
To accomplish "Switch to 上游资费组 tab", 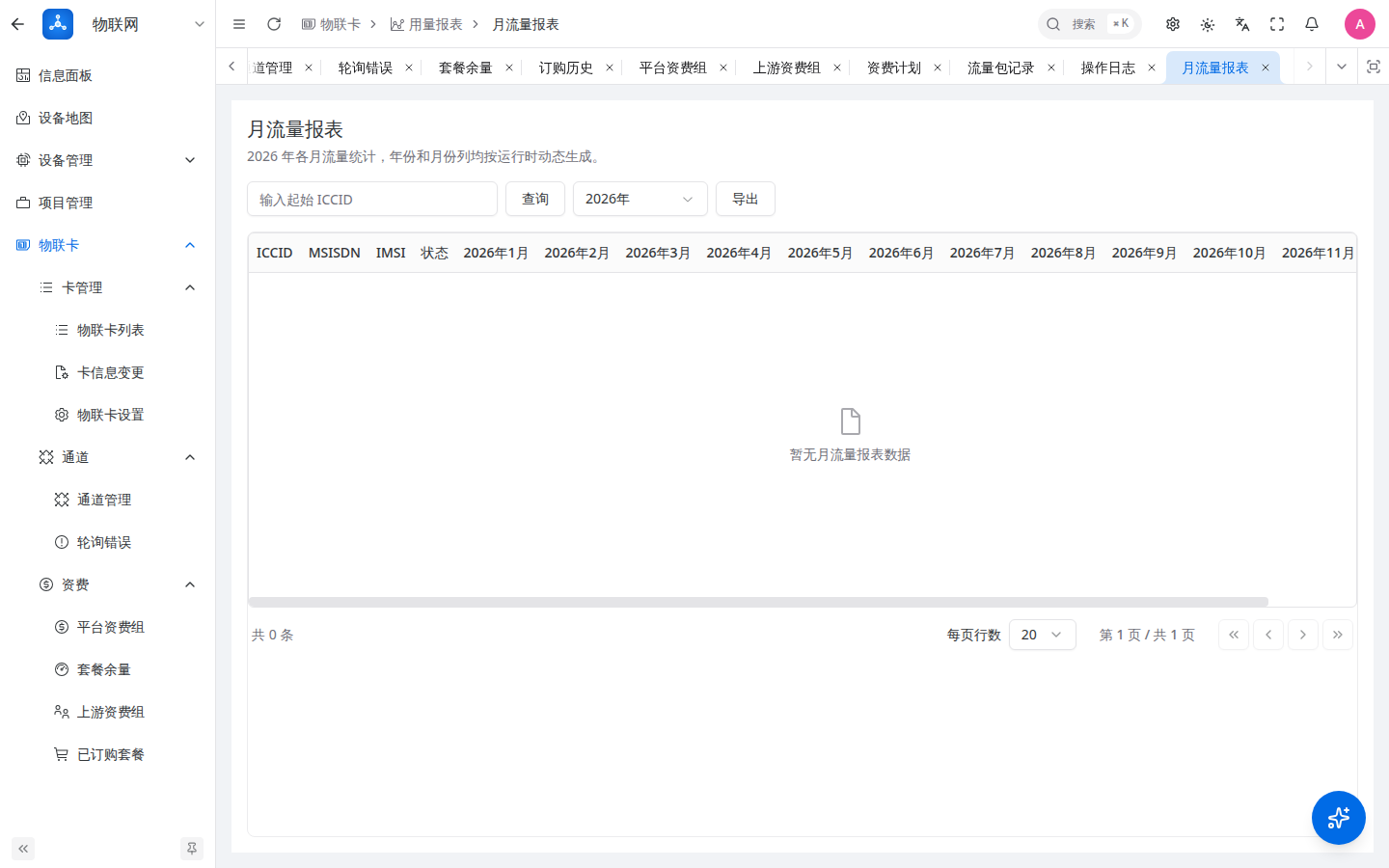I will pos(787,68).
